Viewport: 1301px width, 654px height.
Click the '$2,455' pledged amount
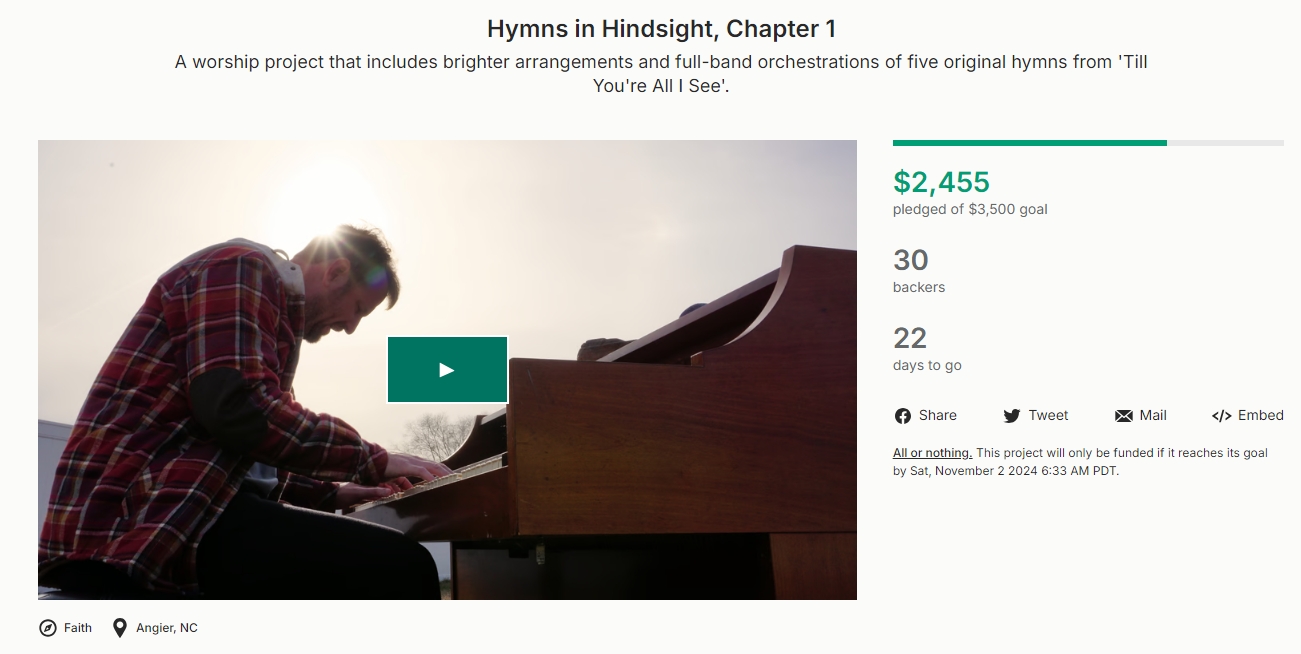[x=941, y=182]
